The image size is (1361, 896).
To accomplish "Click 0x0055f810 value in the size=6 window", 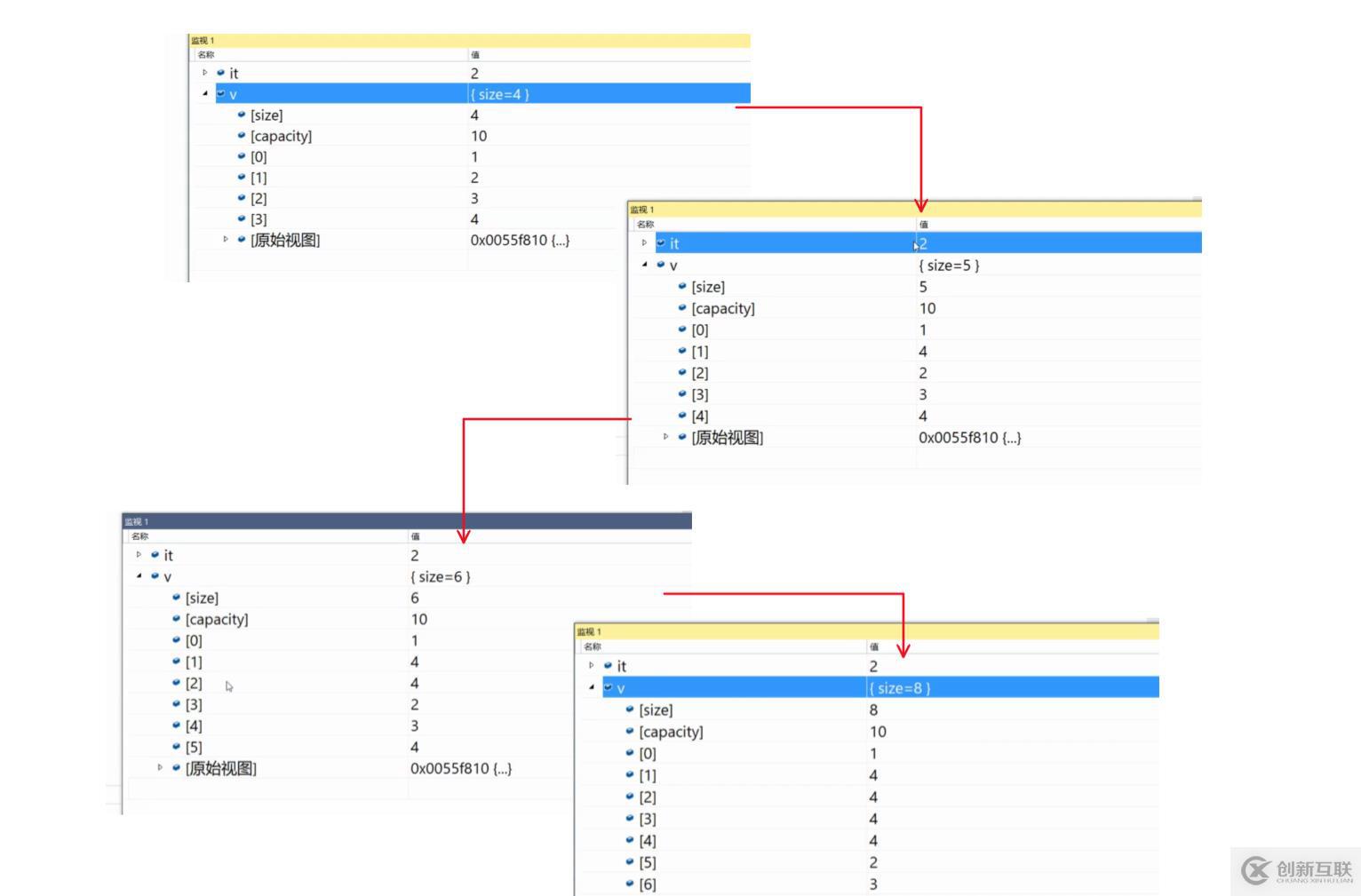I will [x=461, y=768].
